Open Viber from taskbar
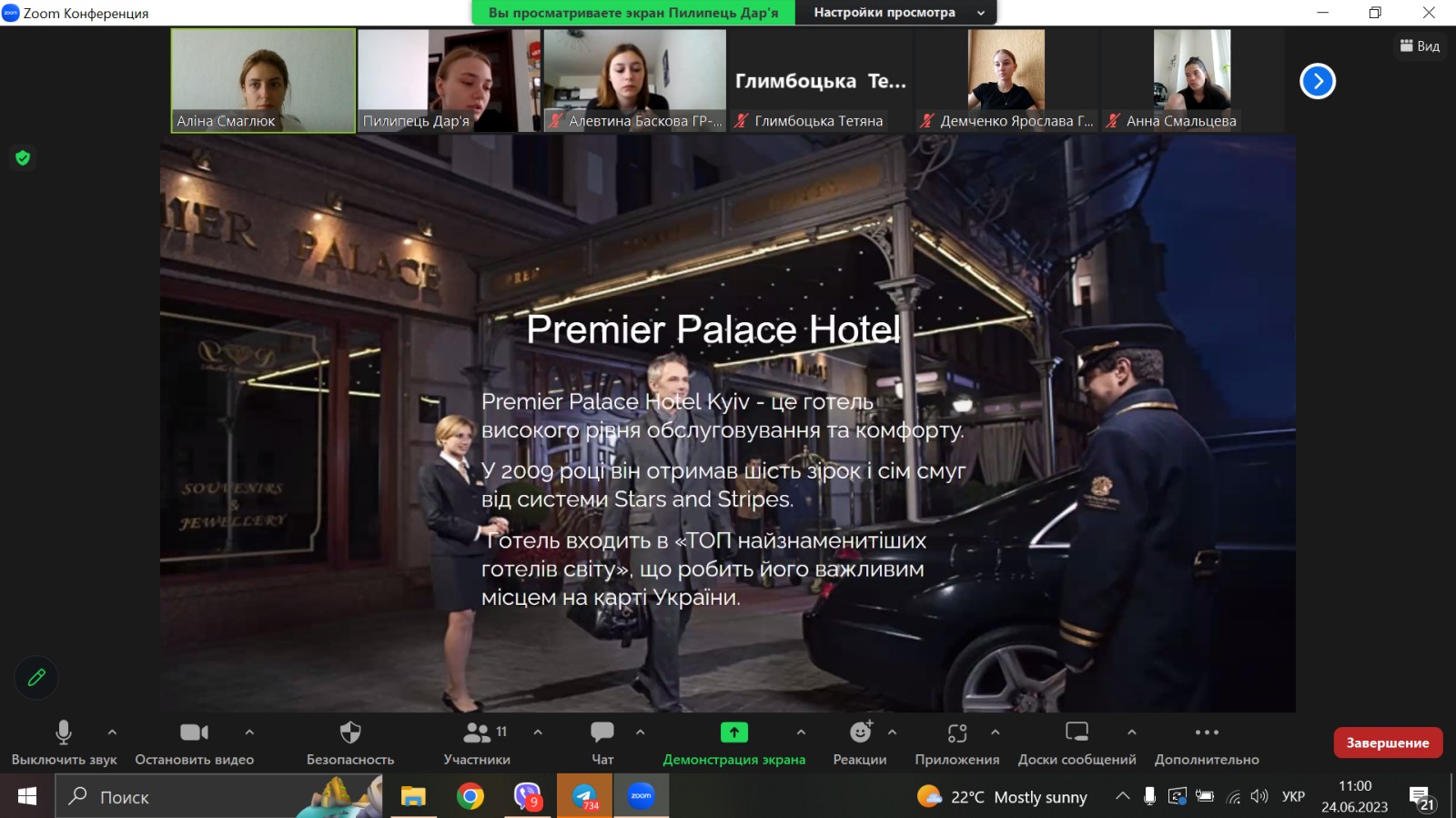 coord(528,796)
